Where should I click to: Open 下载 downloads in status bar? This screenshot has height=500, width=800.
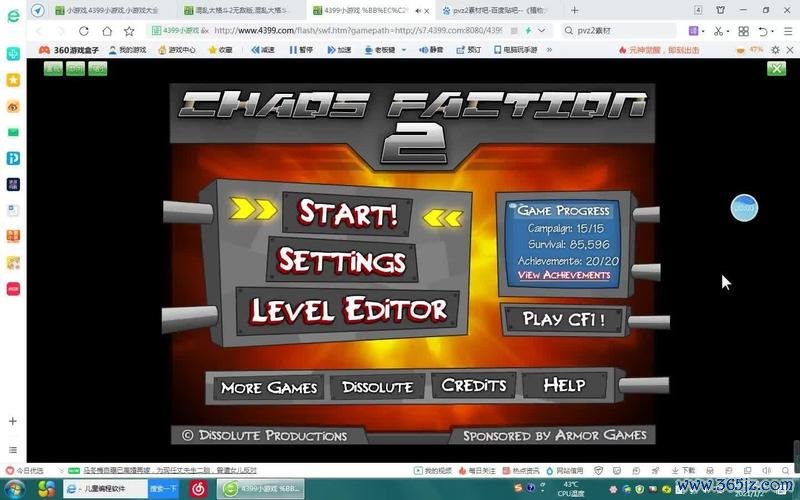pyautogui.click(x=683, y=470)
